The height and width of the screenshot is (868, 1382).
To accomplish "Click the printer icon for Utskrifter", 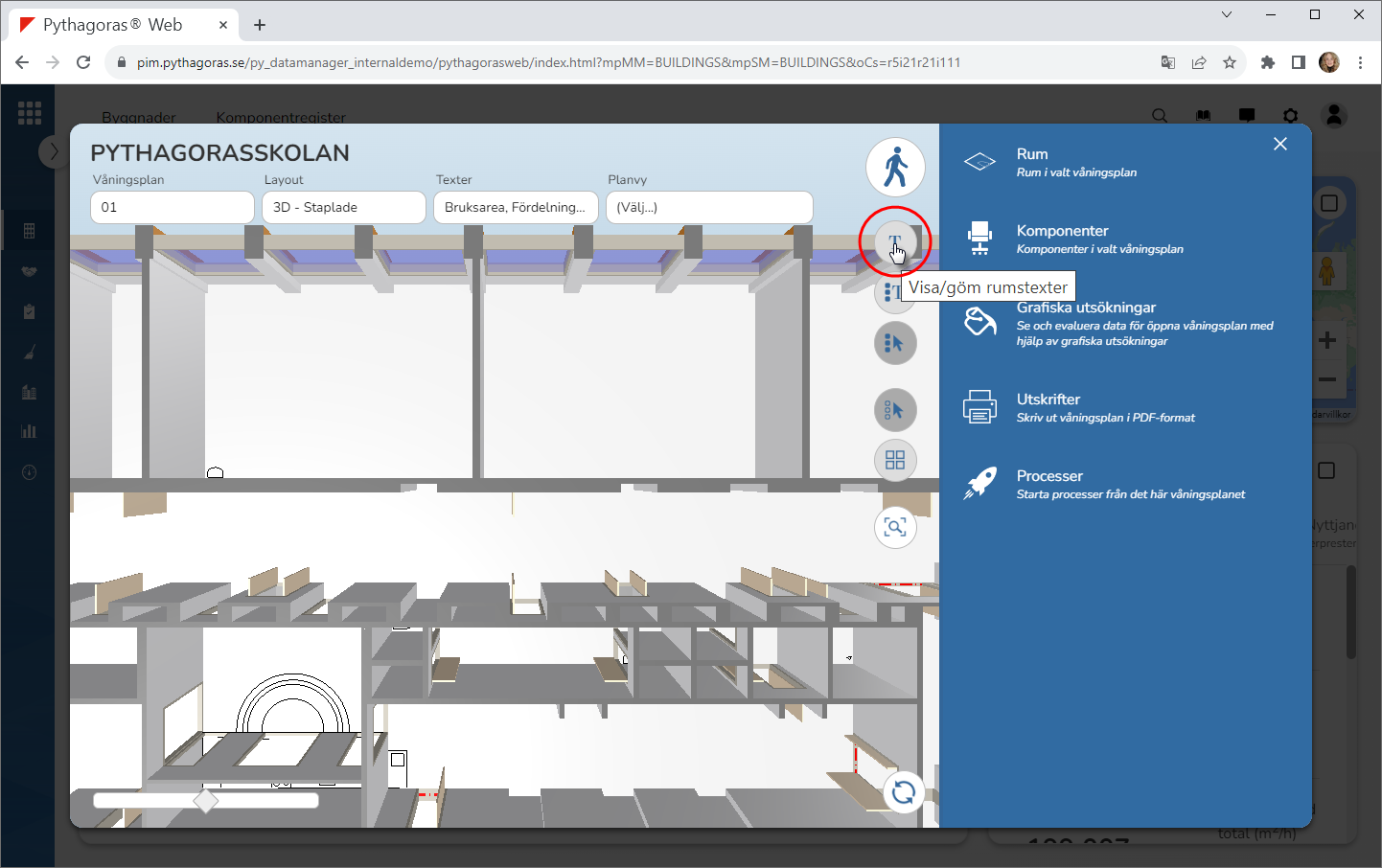I will coord(979,407).
